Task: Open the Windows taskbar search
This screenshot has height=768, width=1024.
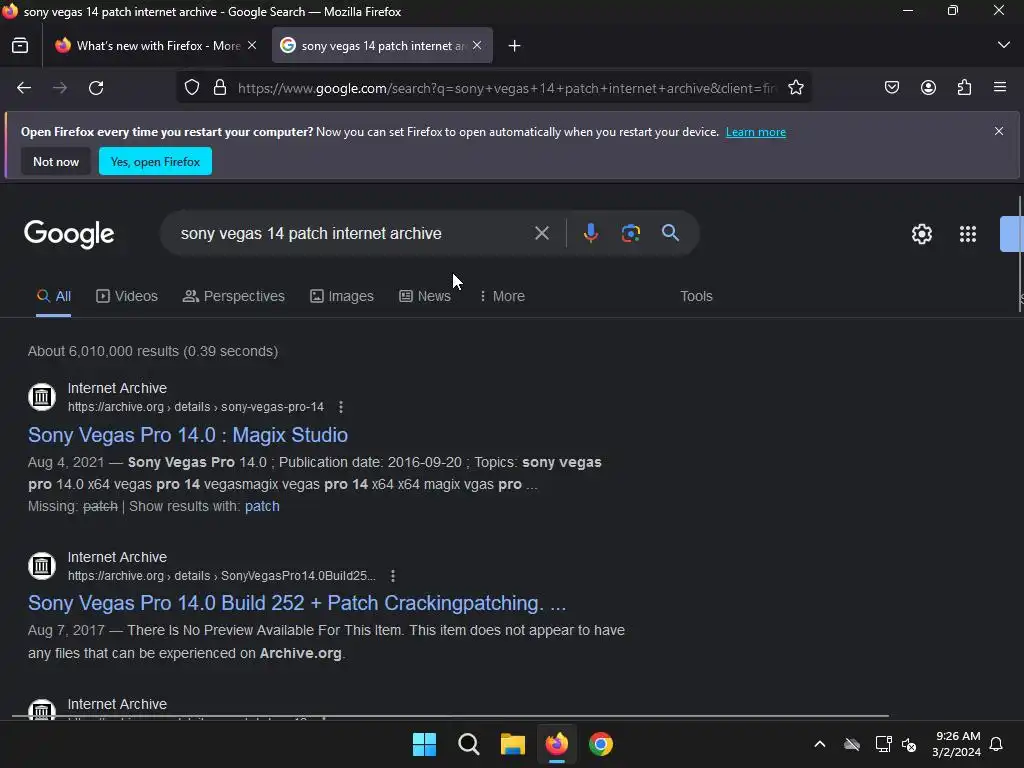Action: point(469,744)
